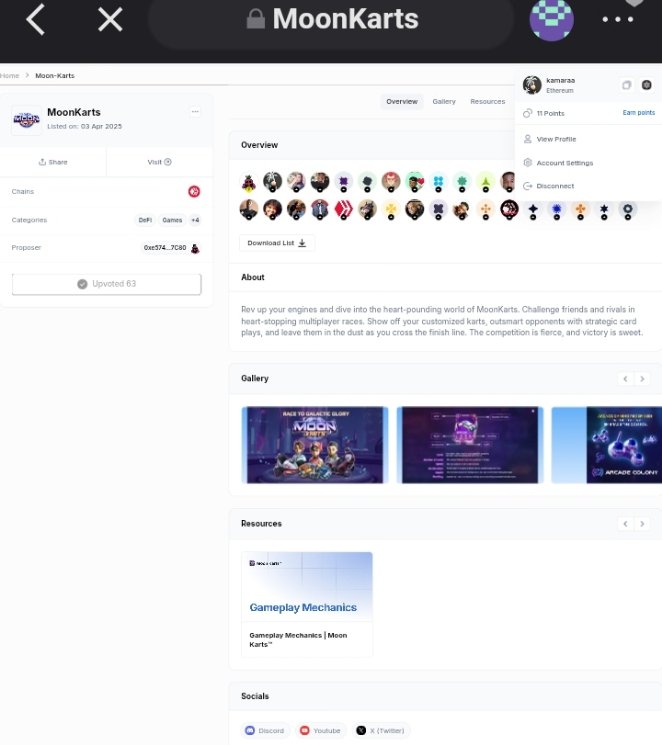Screen dimensions: 662x745
Task: Expand the +4 more categories tag
Action: [x=195, y=220]
